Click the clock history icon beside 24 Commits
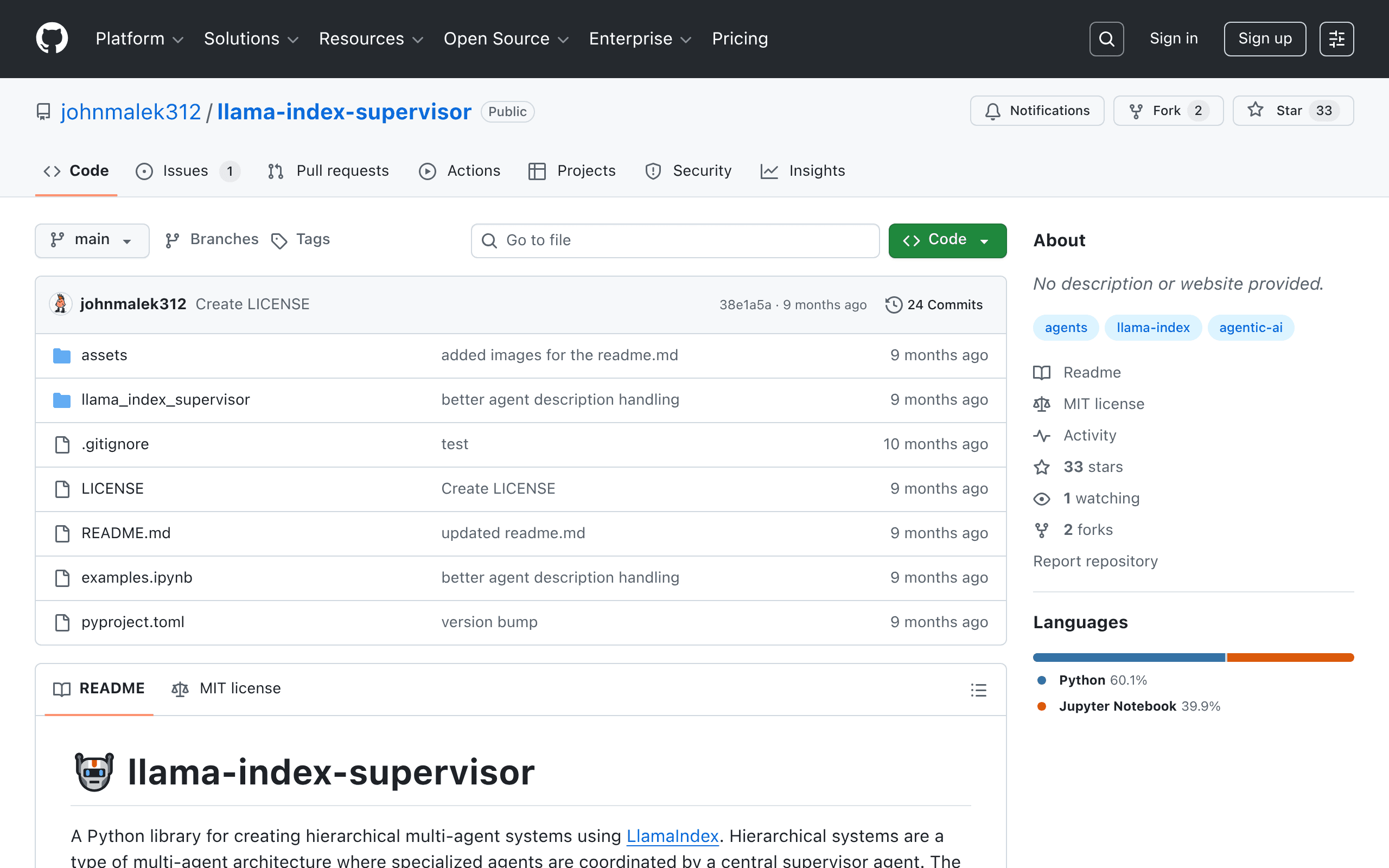Viewport: 1389px width, 868px height. point(893,305)
